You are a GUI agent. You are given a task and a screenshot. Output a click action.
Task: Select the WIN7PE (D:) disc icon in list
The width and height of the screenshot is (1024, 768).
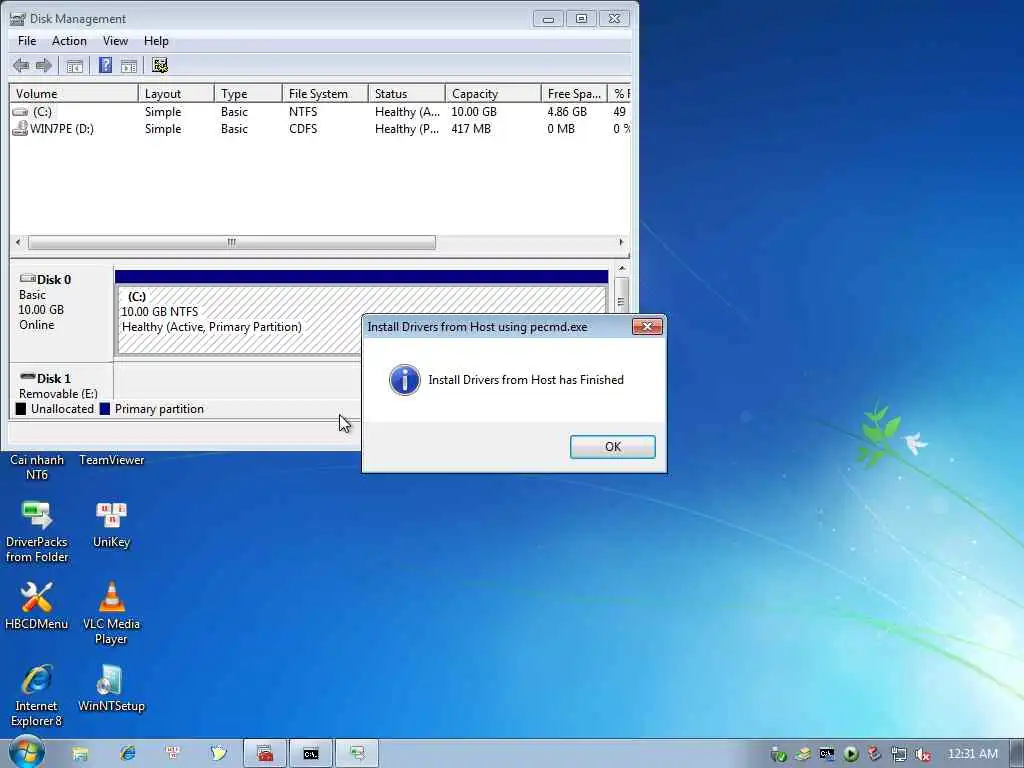tap(20, 129)
